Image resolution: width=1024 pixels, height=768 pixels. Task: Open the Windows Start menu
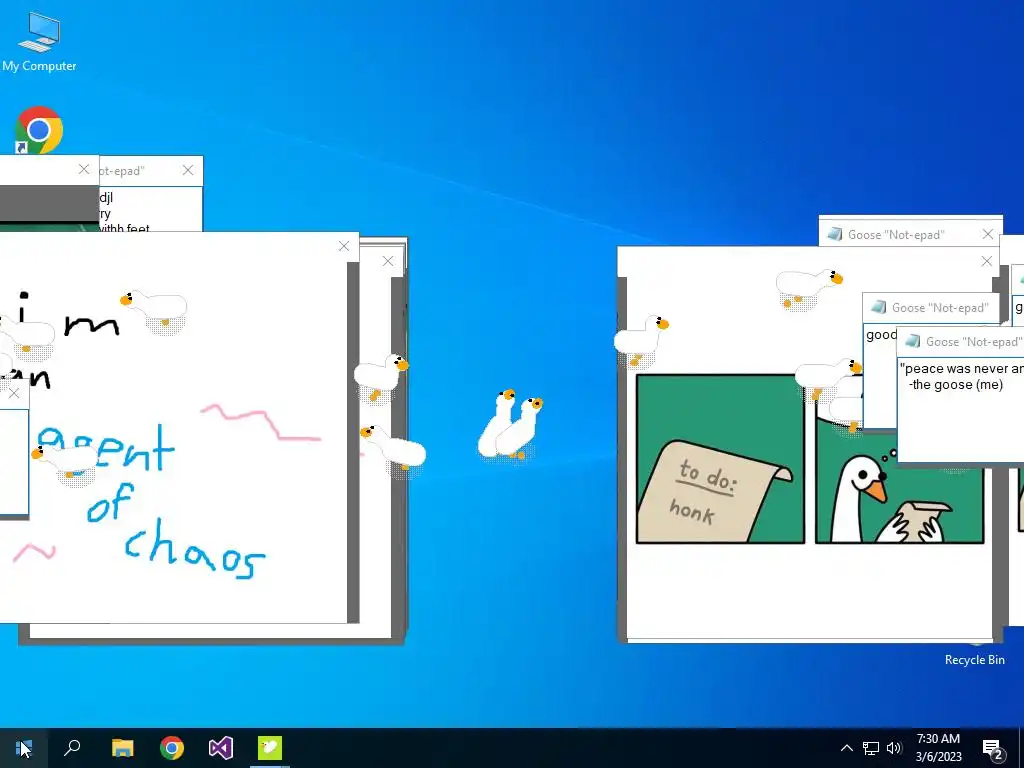(24, 748)
